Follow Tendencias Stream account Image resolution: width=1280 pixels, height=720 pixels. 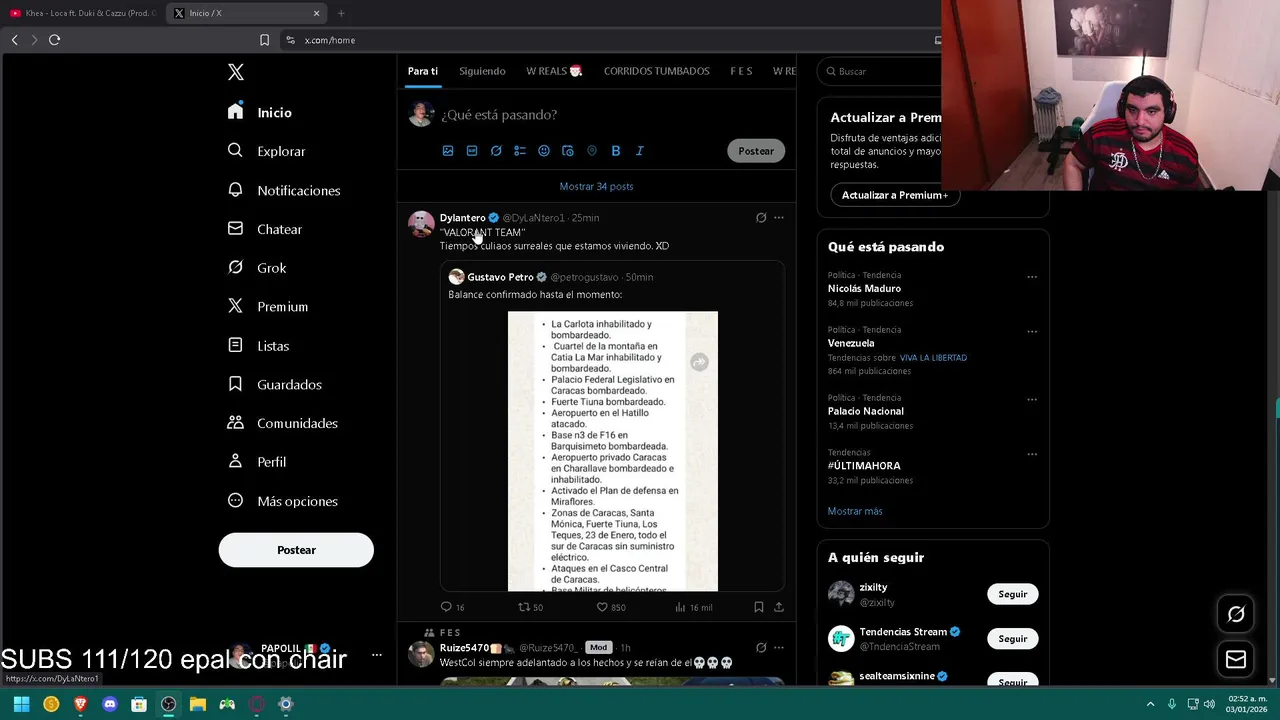(1013, 638)
